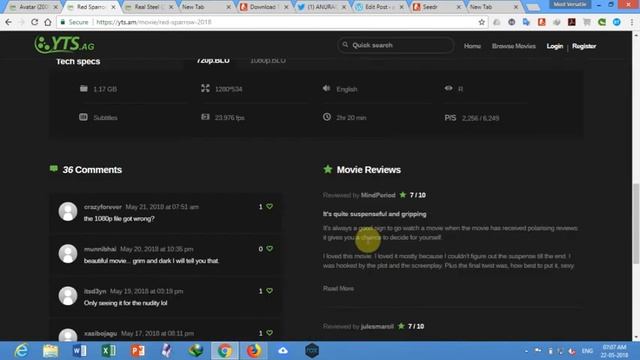Close the Red Sparrow browser tab

point(113,7)
